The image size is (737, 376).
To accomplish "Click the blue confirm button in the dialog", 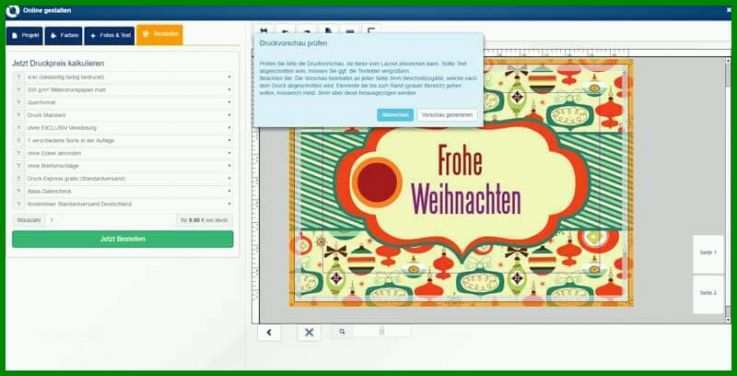I will pyautogui.click(x=395, y=115).
